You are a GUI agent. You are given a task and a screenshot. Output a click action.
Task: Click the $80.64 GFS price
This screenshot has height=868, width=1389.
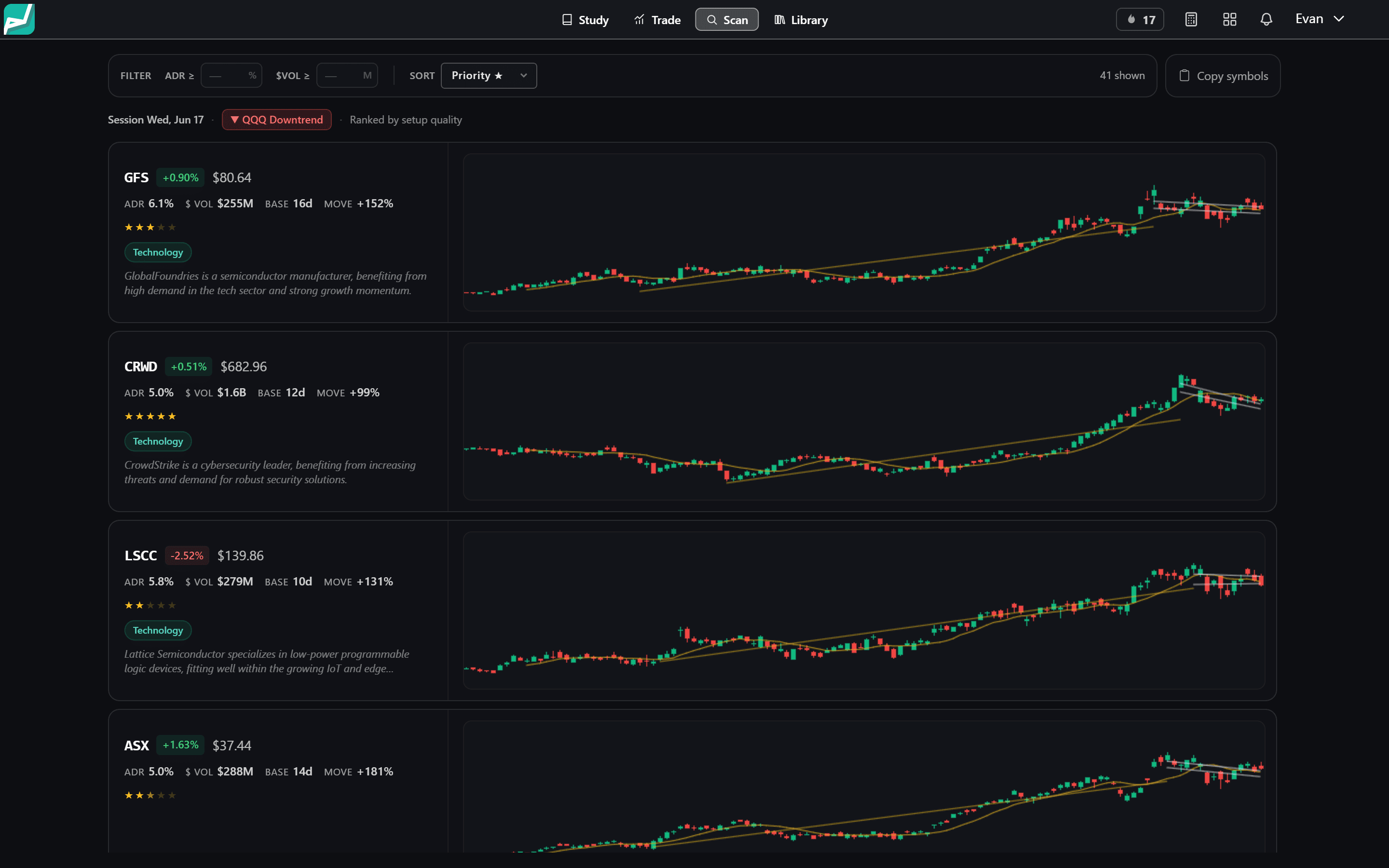232,177
